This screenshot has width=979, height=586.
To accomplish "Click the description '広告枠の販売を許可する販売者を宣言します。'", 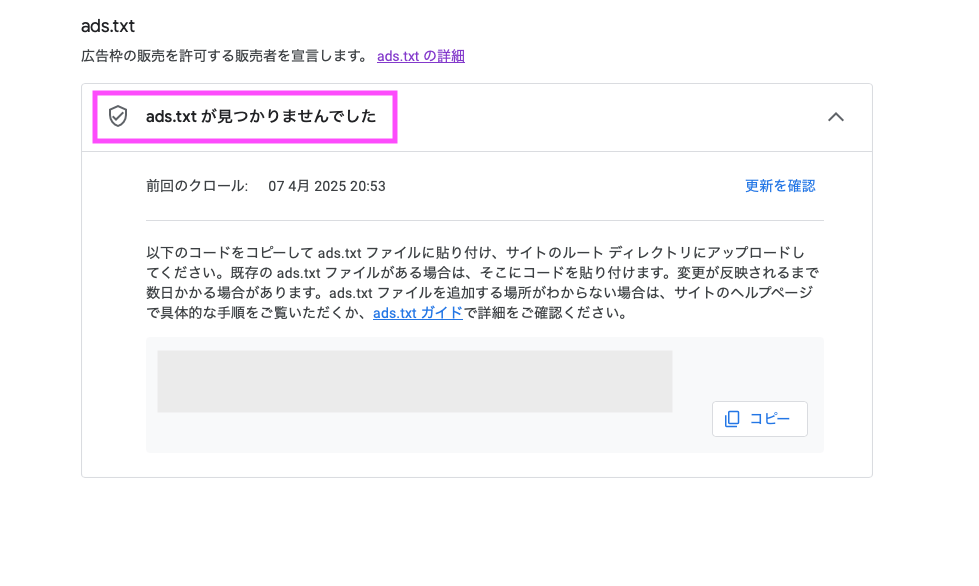I will click(227, 56).
